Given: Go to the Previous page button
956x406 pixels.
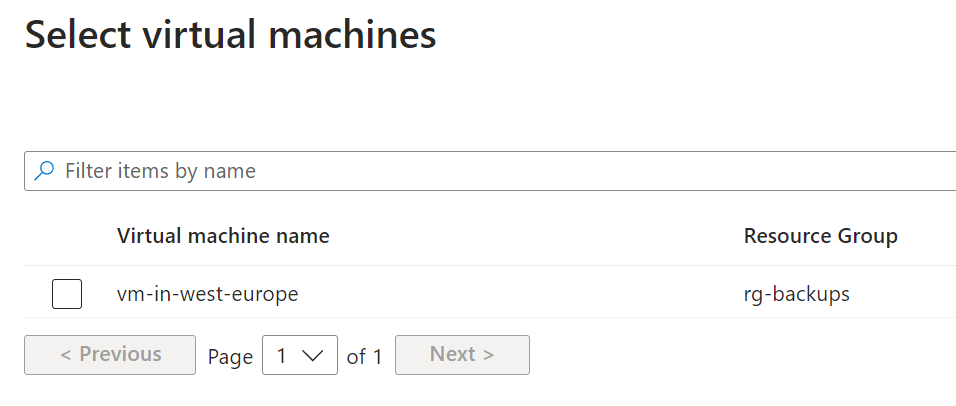Looking at the screenshot, I should click(110, 355).
